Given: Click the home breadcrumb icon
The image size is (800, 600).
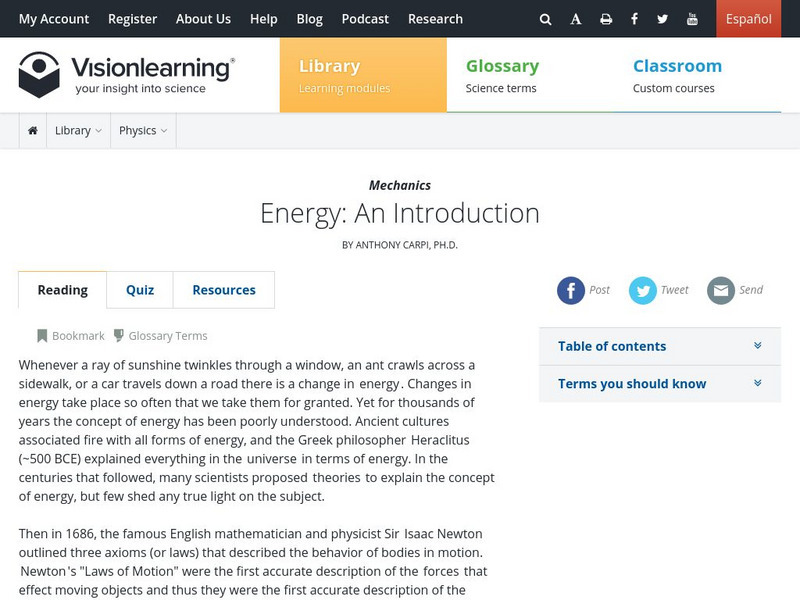Looking at the screenshot, I should pyautogui.click(x=33, y=130).
